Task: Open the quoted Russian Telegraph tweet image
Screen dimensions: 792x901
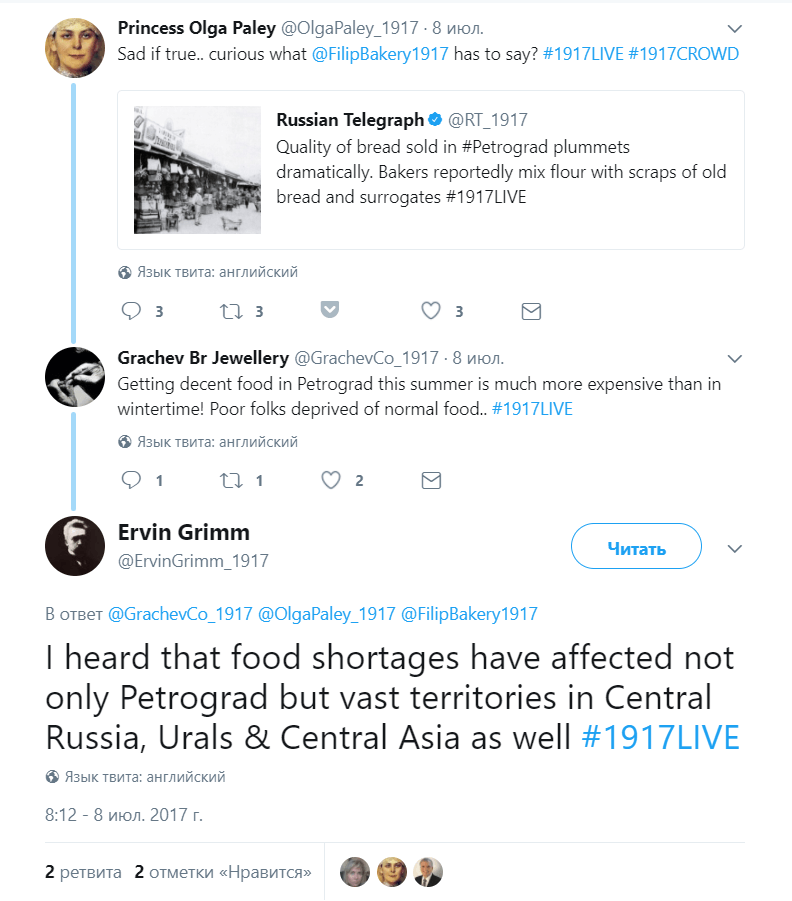Action: (197, 170)
